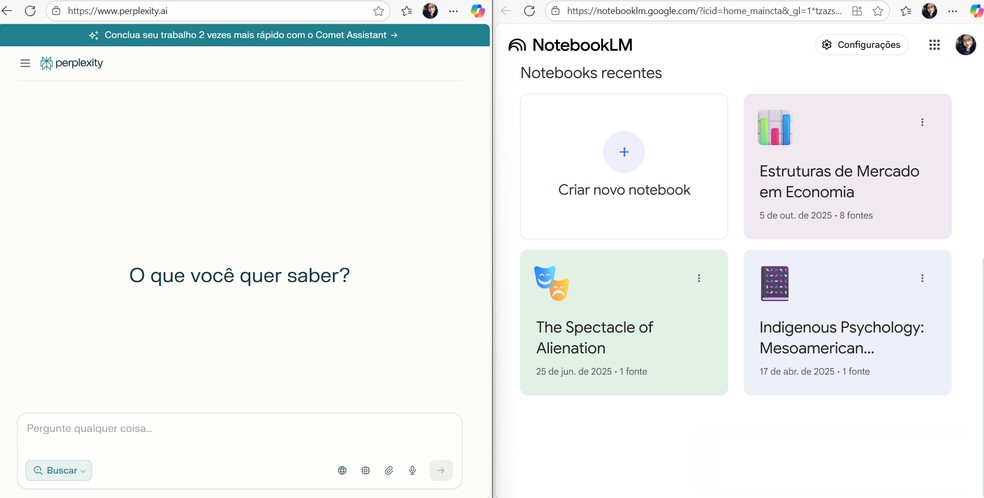Screen dimensions: 984x498
Task: Click globe sources icon in Perplexity prompt box
Action: coord(342,470)
